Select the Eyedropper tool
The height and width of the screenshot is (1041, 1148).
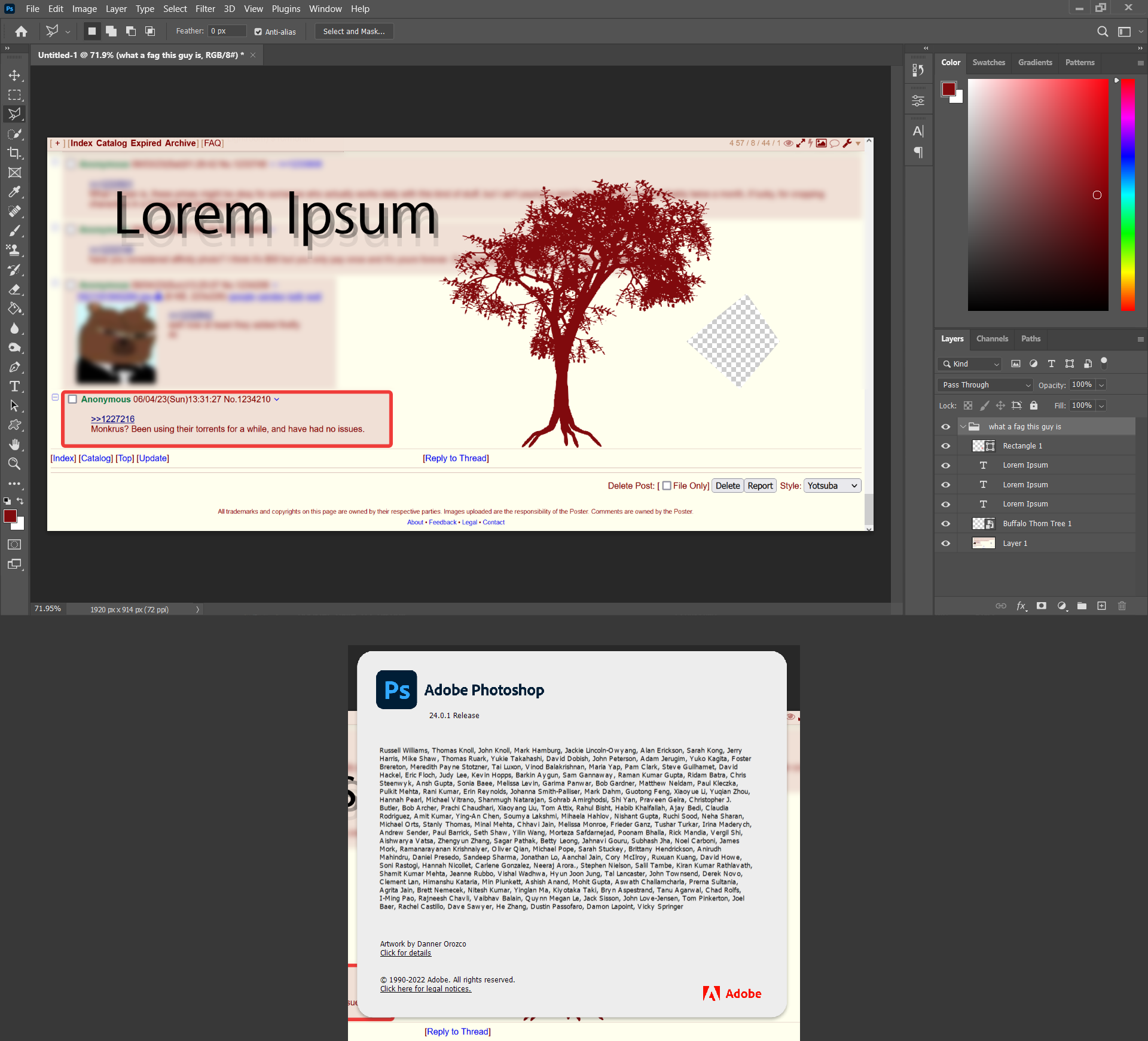tap(14, 192)
